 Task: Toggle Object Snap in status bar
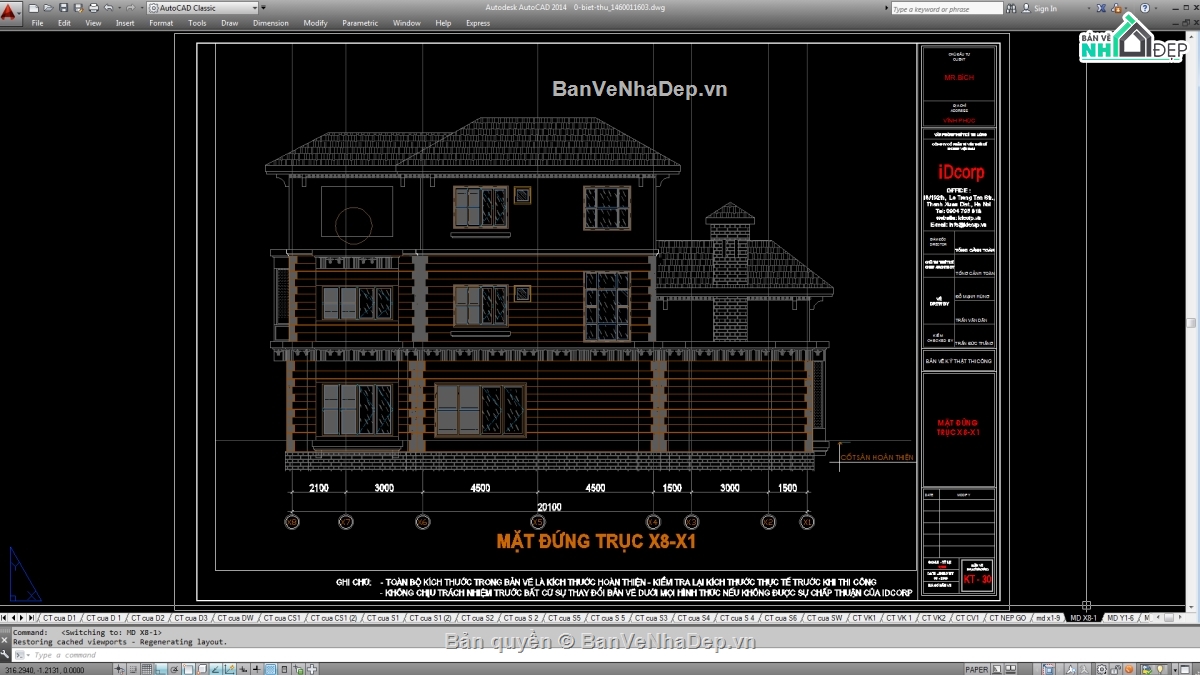click(188, 669)
